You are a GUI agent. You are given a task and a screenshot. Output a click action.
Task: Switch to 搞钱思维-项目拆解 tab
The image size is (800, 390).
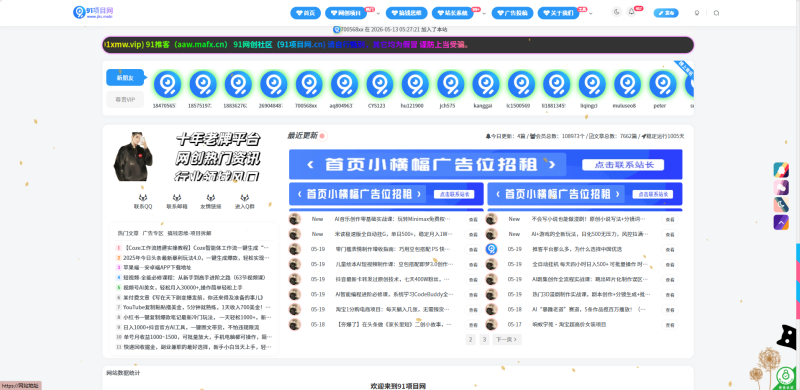[189, 233]
